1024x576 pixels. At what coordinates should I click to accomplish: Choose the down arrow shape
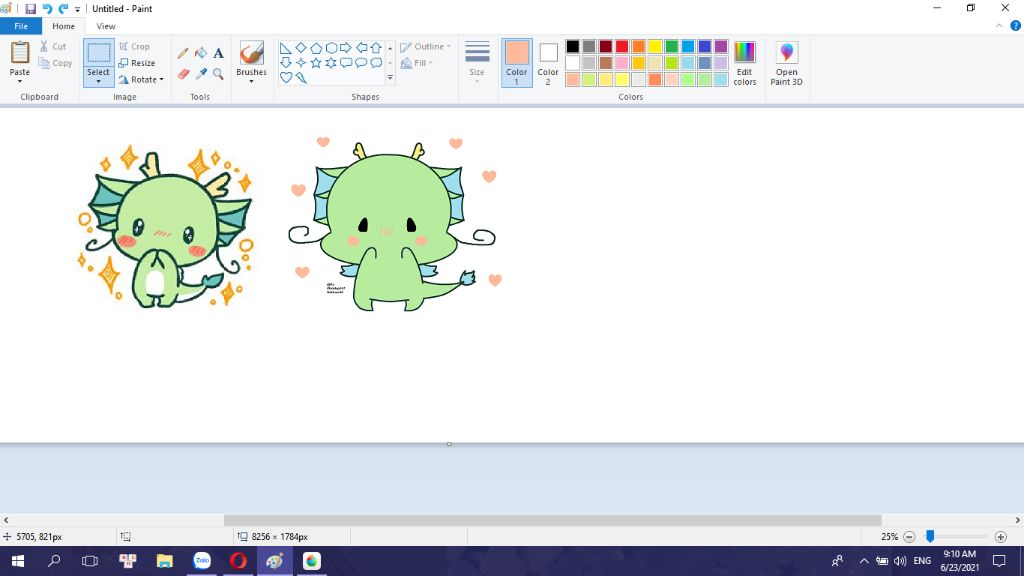click(x=285, y=63)
